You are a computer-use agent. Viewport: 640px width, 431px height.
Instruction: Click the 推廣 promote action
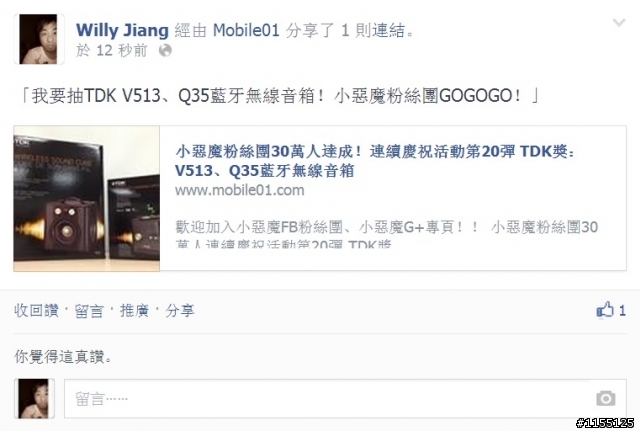pos(134,311)
